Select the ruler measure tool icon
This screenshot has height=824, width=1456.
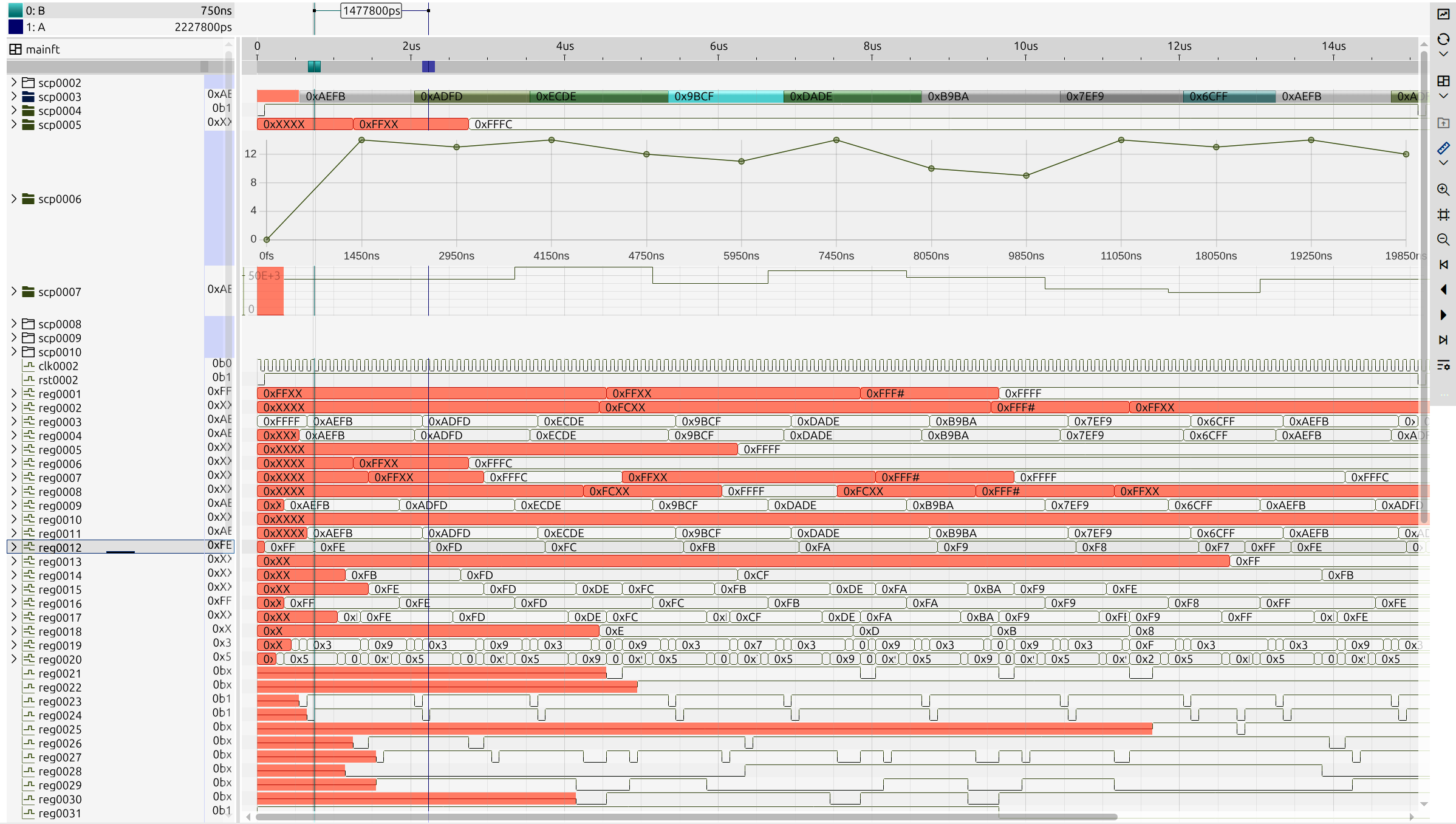click(x=1443, y=148)
